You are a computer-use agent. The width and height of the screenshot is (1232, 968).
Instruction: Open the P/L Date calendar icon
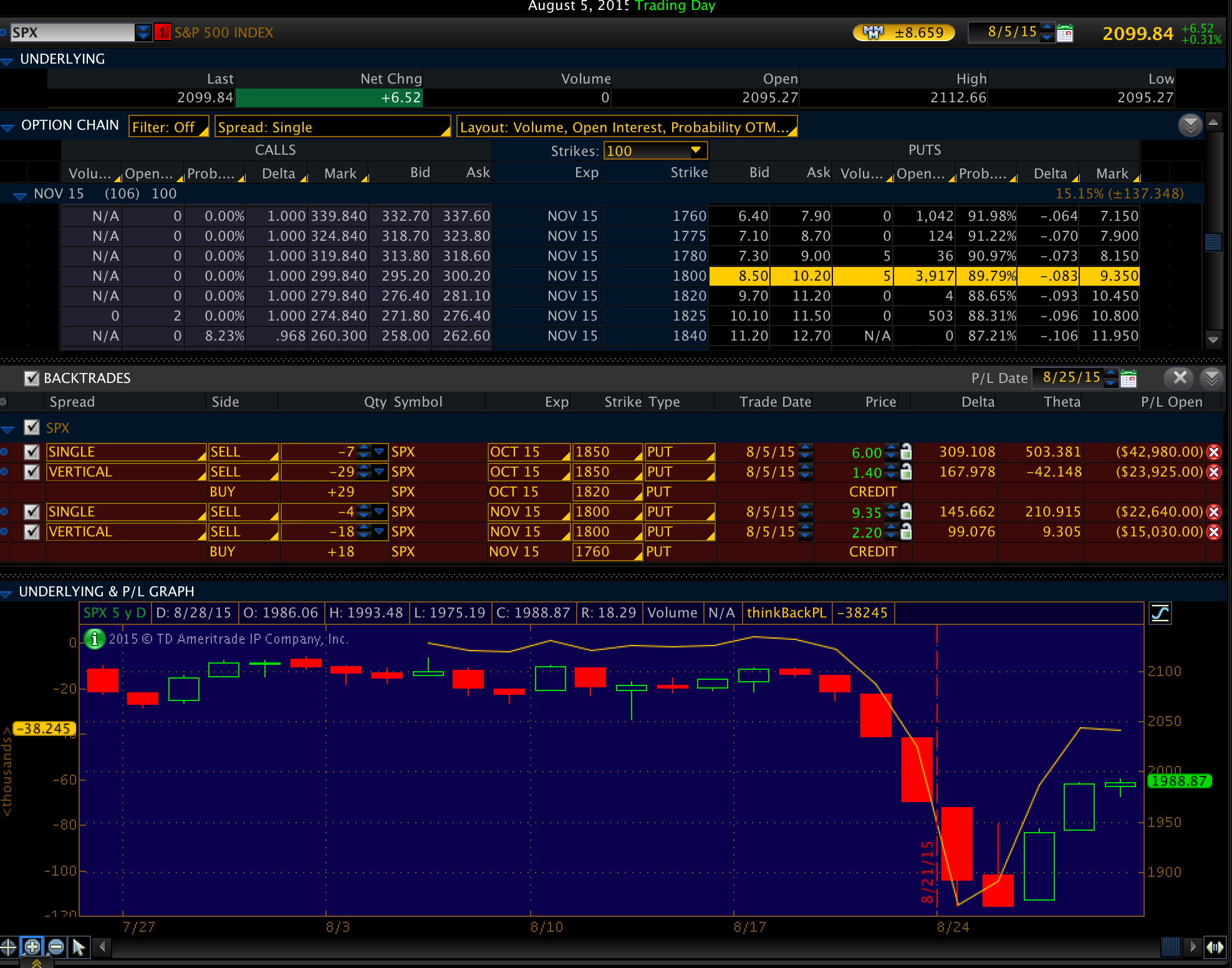pos(1129,378)
